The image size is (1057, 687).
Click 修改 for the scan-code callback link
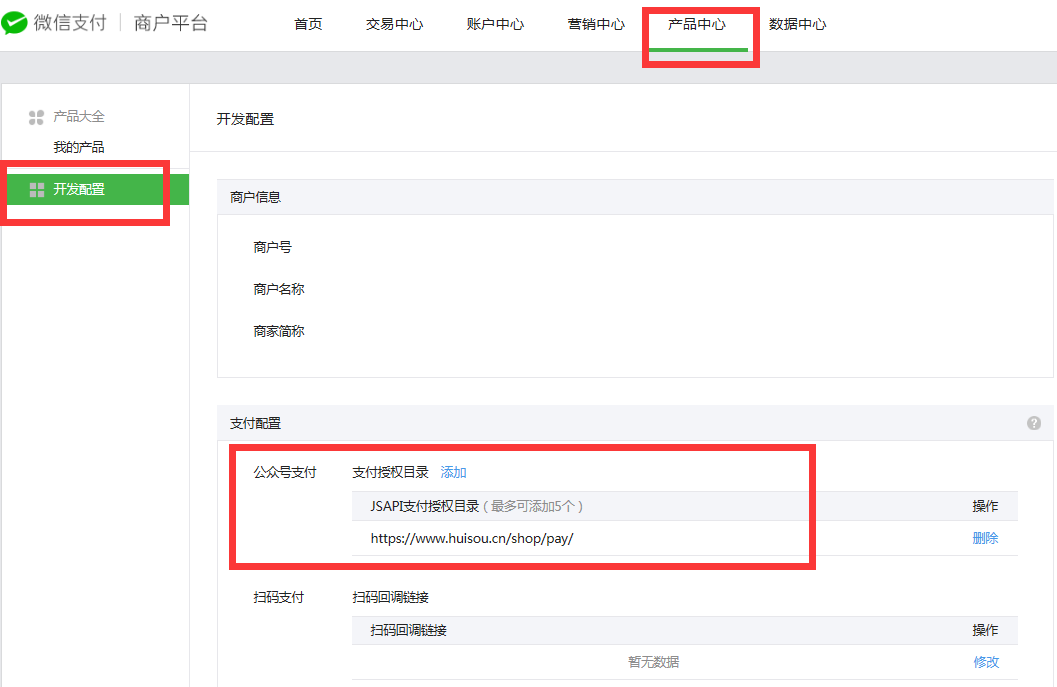[x=986, y=662]
